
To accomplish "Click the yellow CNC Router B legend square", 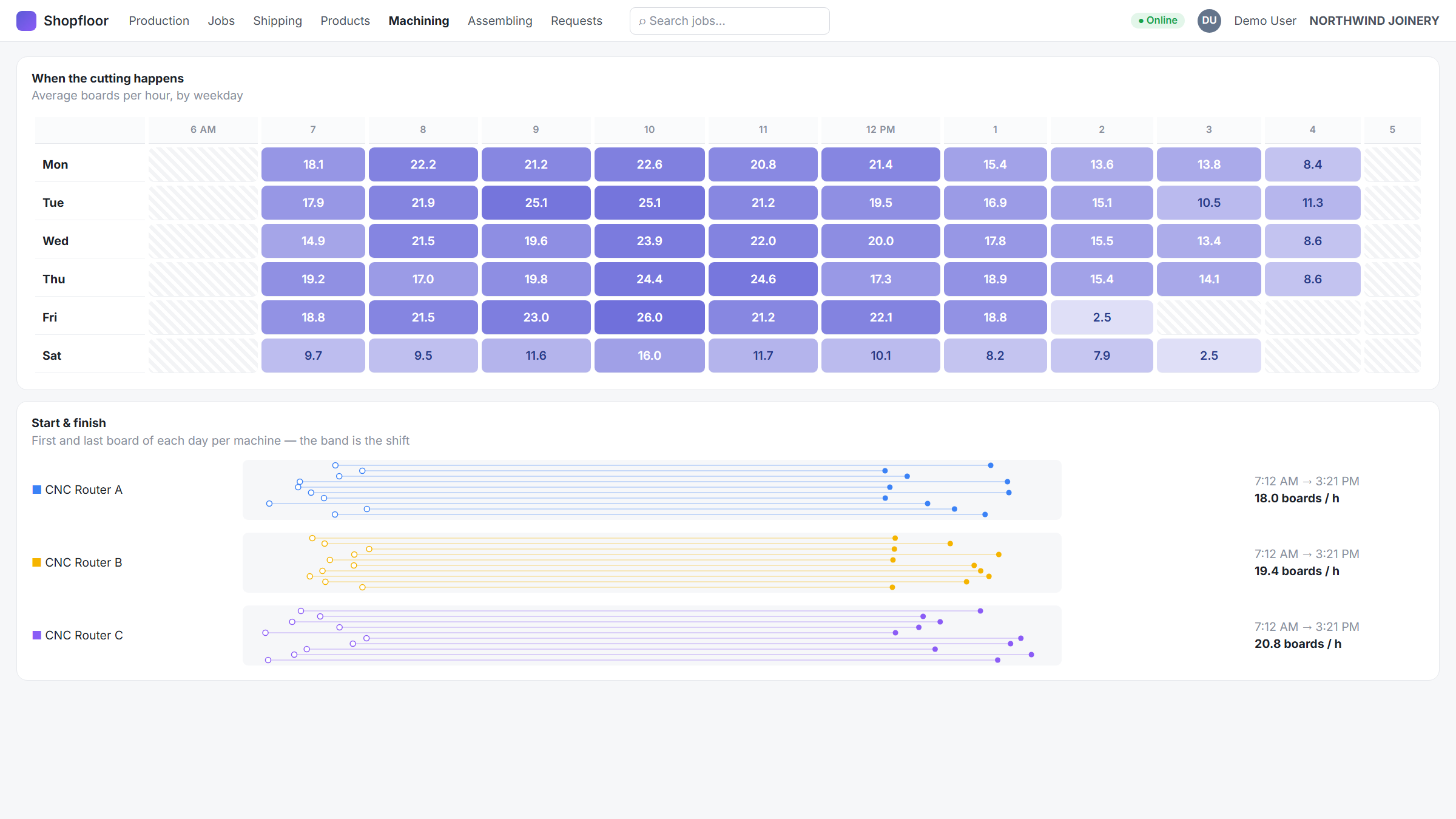I will click(37, 562).
